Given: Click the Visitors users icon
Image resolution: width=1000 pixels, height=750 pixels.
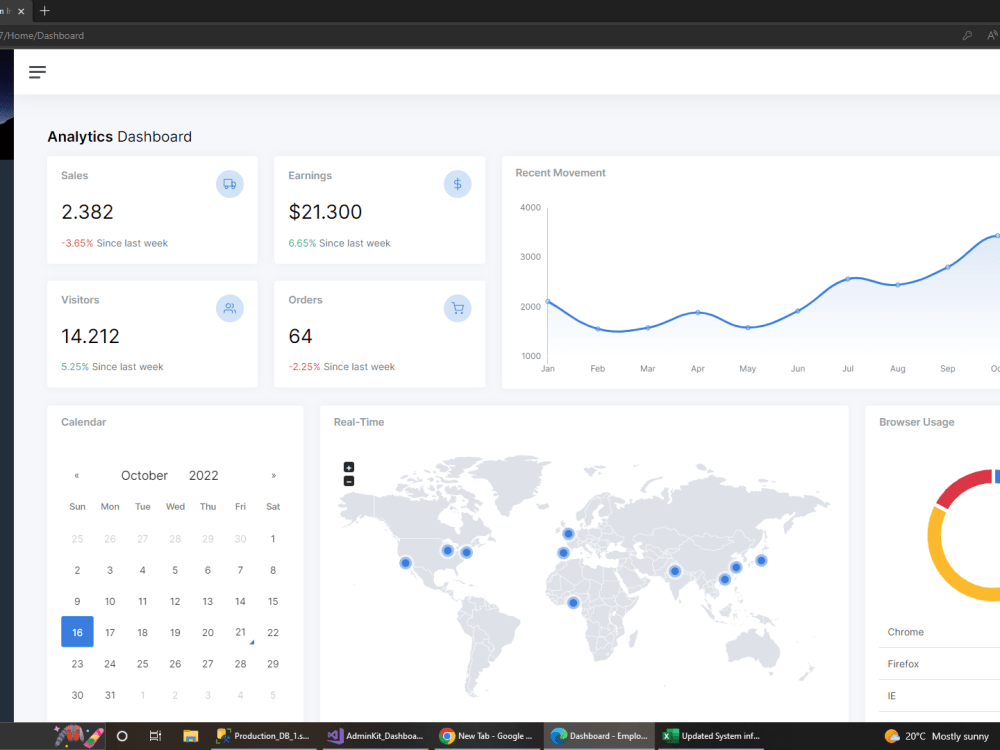Looking at the screenshot, I should [x=230, y=308].
